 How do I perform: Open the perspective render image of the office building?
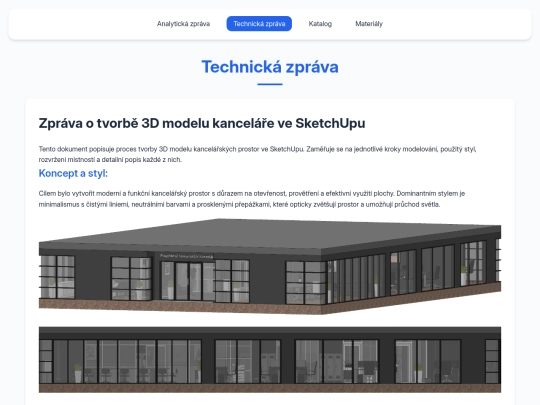270,266
